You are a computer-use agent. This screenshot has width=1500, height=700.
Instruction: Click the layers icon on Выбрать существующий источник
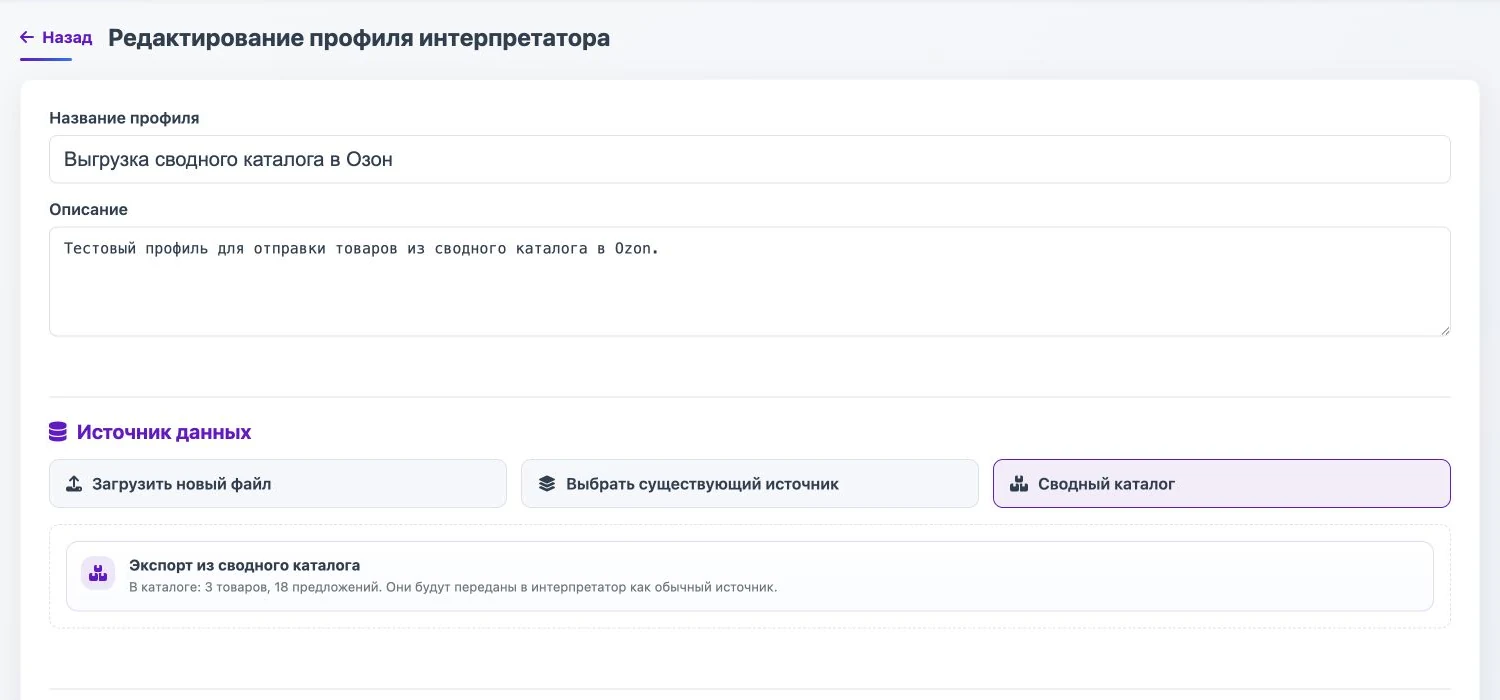point(546,484)
